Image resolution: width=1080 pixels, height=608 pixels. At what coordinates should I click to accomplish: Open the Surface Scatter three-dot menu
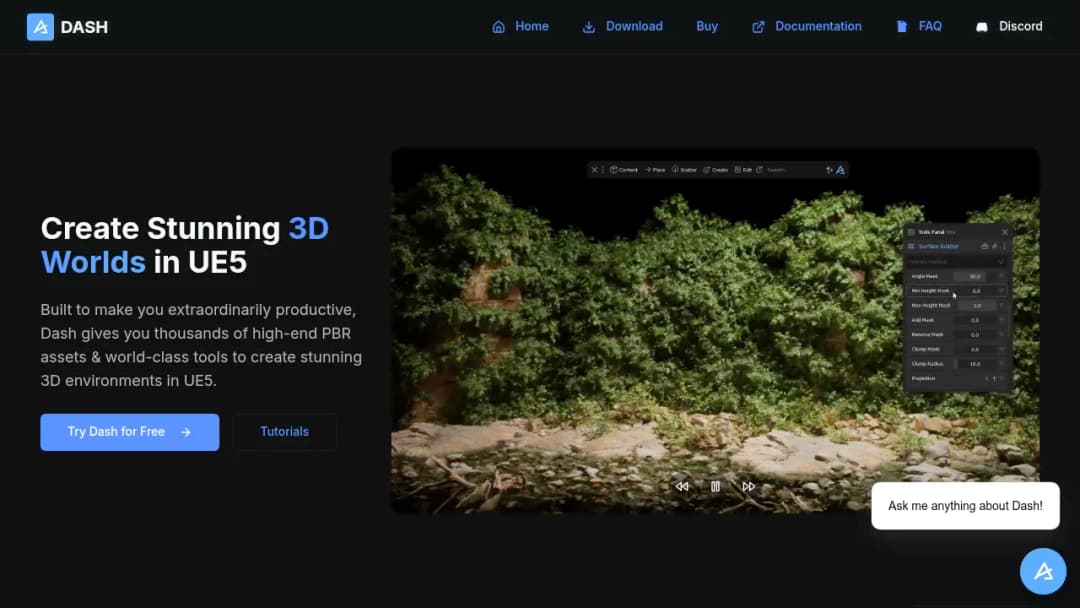pyautogui.click(x=1004, y=246)
